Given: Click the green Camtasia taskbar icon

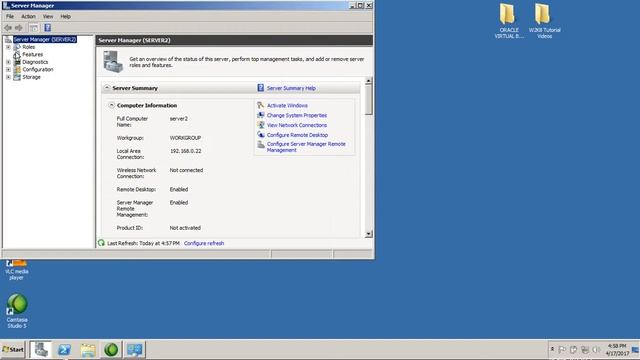Looking at the screenshot, I should (111, 350).
